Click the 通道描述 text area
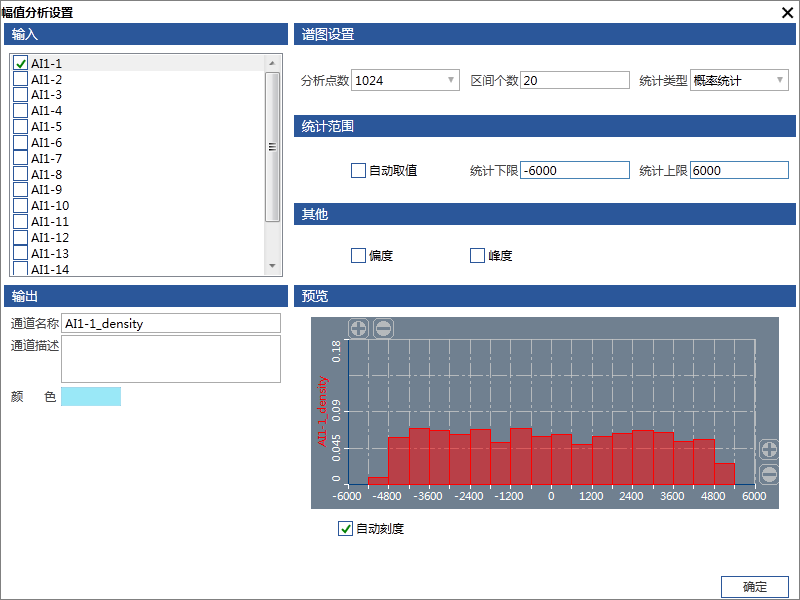Viewport: 800px width, 600px height. (171, 359)
